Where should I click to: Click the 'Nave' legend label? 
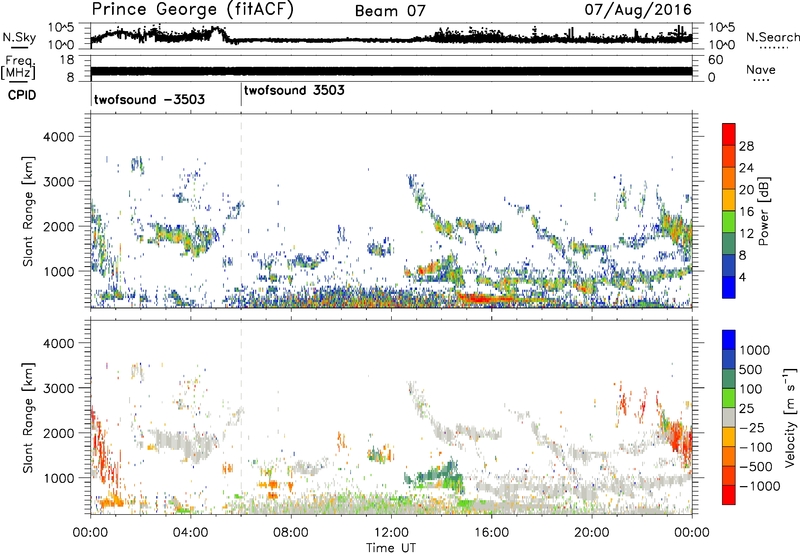click(x=760, y=69)
